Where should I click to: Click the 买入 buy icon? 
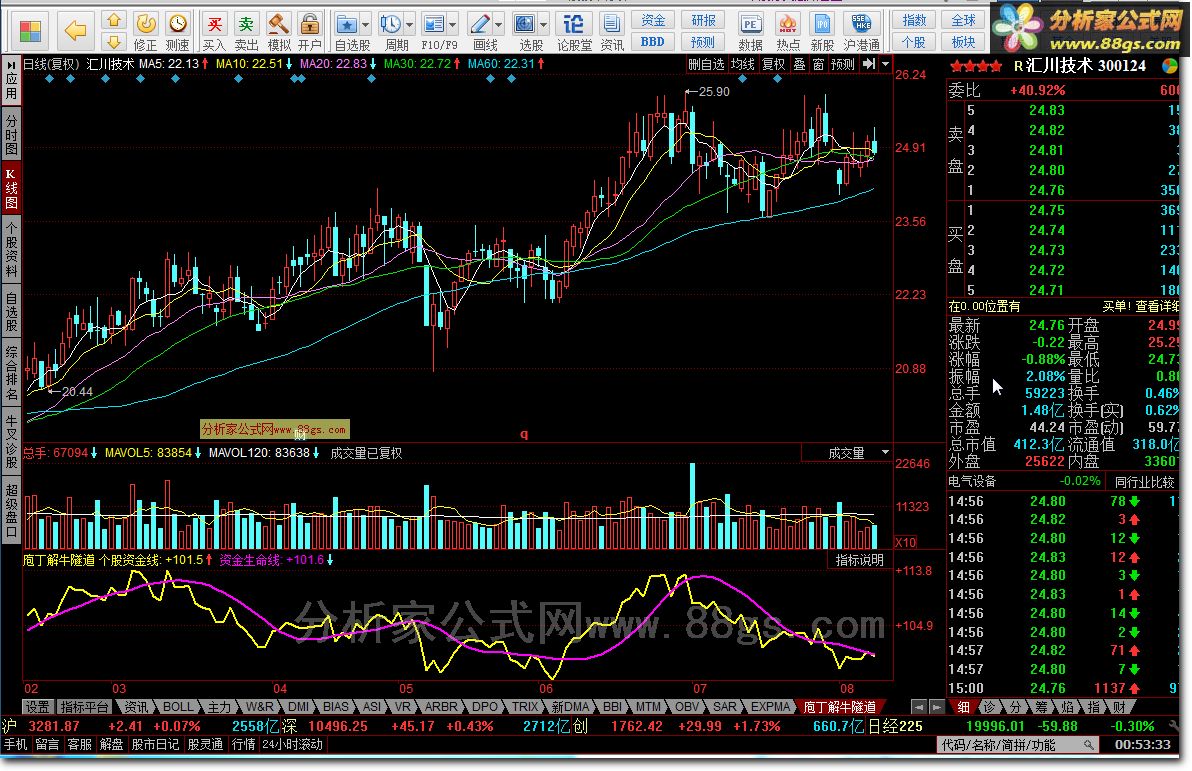point(214,32)
